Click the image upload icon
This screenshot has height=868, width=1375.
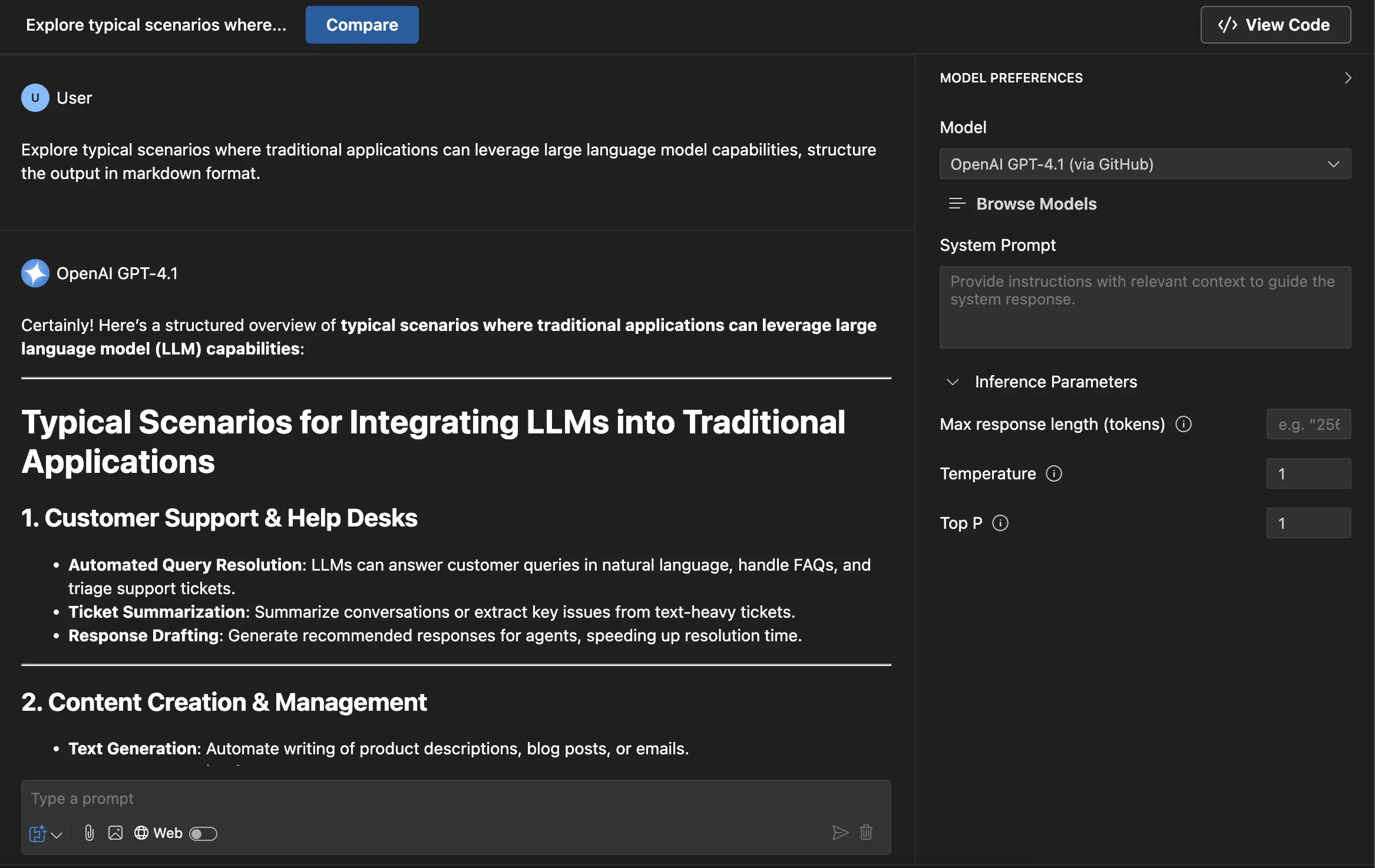tap(115, 833)
